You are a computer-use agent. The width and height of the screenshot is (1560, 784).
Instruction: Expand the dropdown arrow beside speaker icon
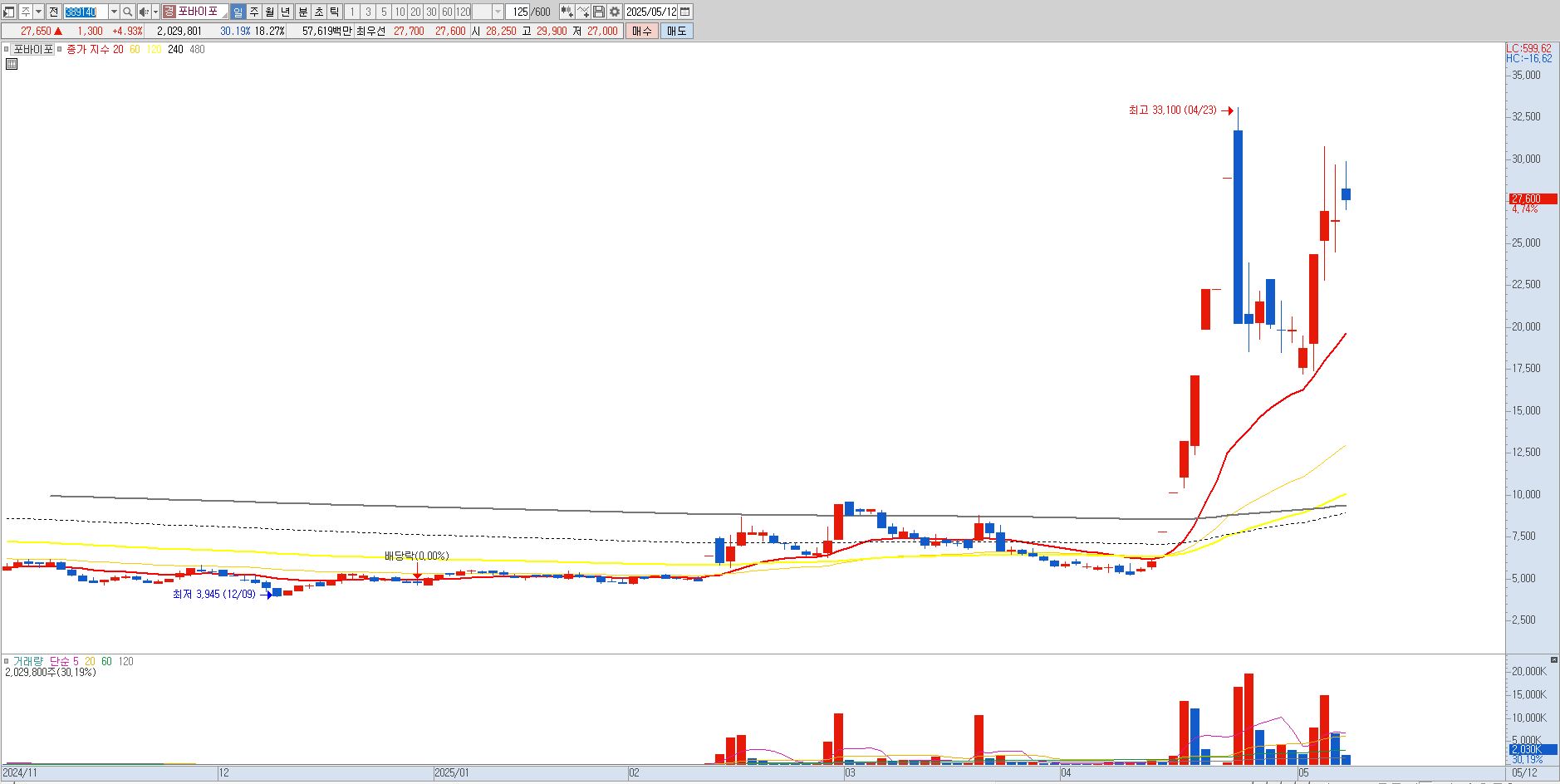(155, 12)
